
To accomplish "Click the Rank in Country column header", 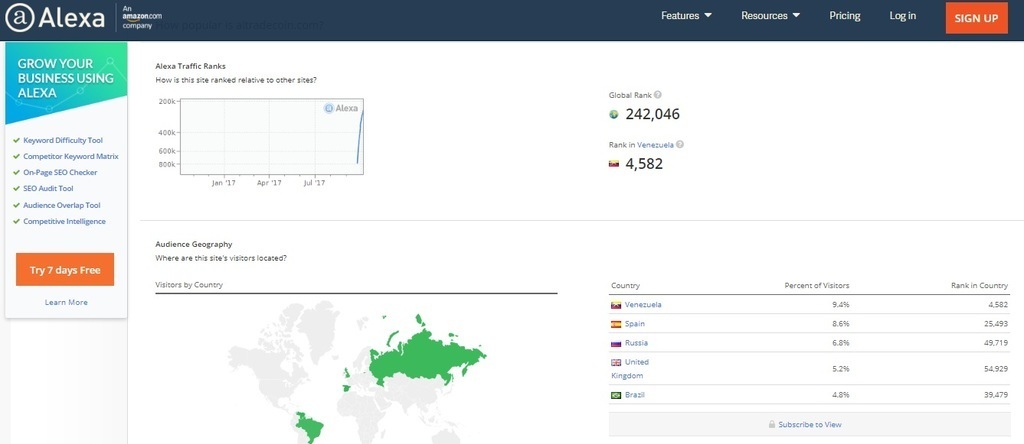I will pos(980,286).
